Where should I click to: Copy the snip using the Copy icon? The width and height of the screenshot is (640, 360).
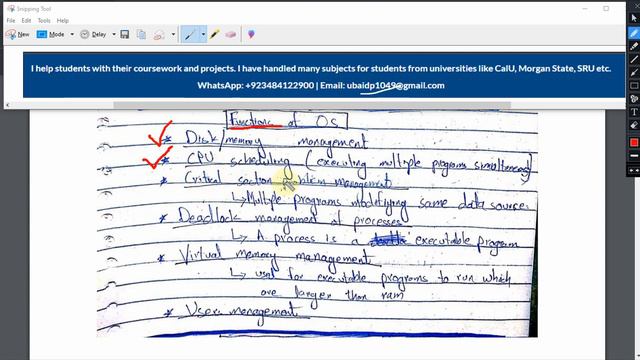click(141, 35)
